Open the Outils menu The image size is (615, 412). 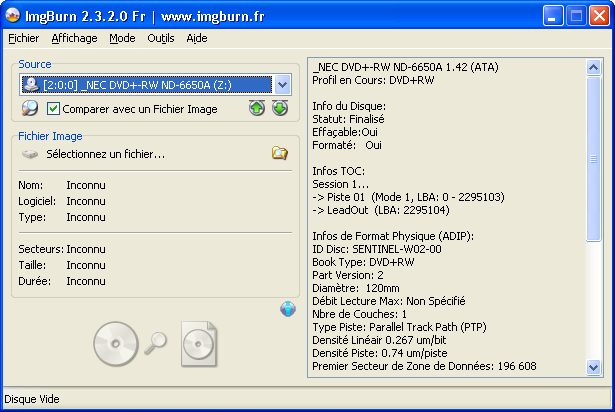click(x=160, y=38)
